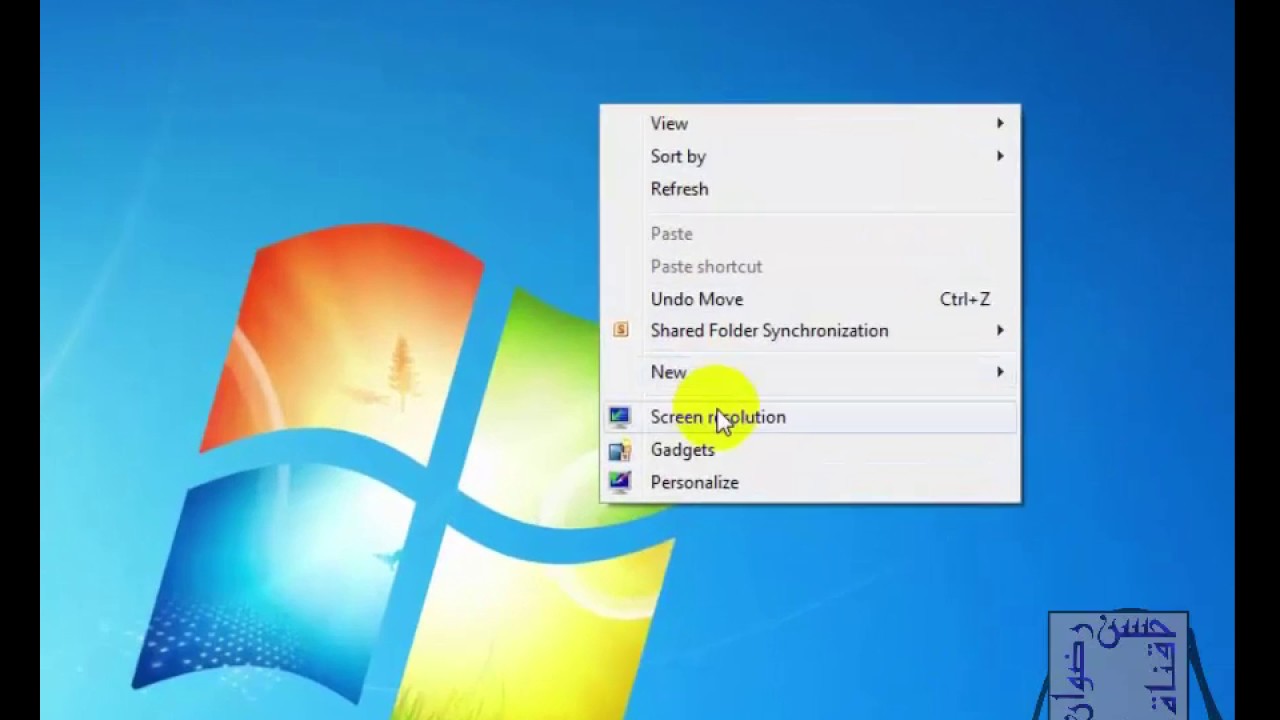Click the Ctrl+Z shortcut text
Viewport: 1280px width, 720px height.
click(965, 299)
